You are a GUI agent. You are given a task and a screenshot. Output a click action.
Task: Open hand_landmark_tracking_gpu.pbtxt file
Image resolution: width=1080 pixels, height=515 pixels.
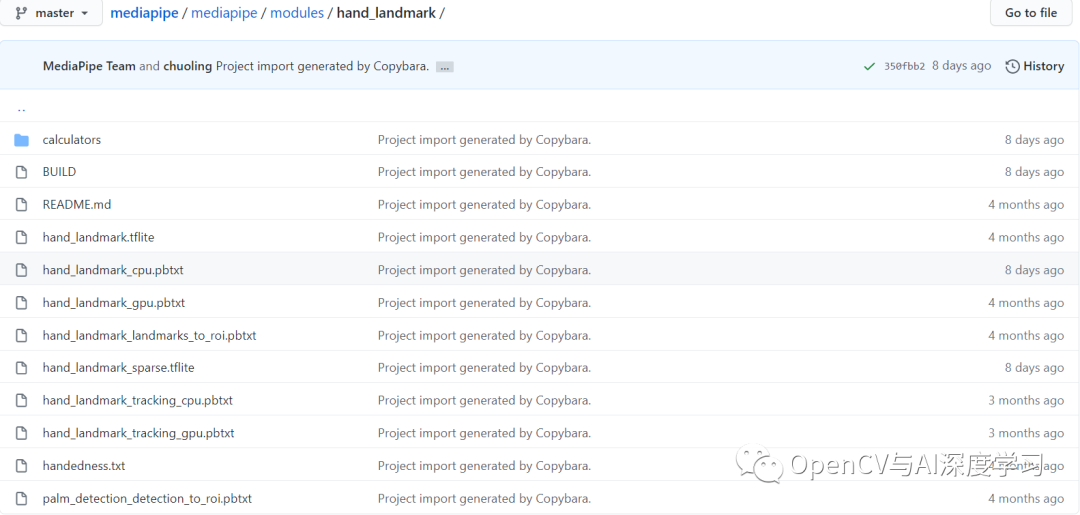point(138,434)
